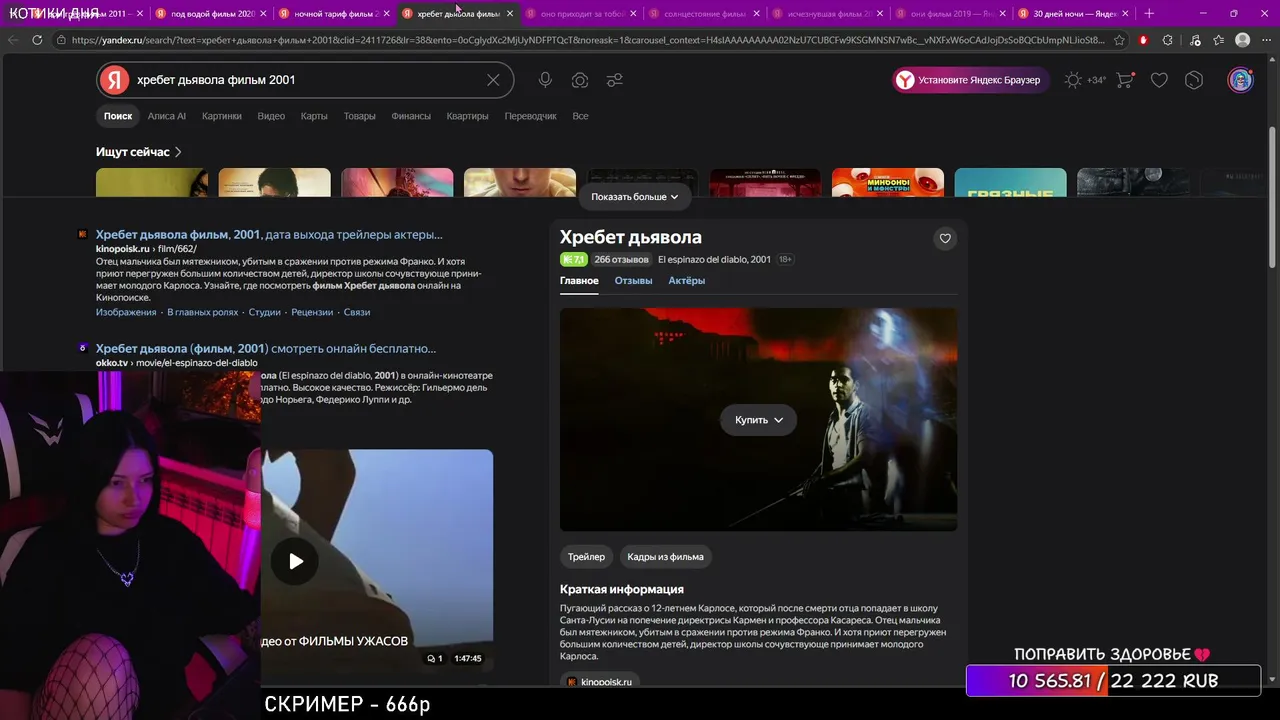
Task: Open the 'Актёры' tab in the movie card
Action: pyautogui.click(x=687, y=281)
